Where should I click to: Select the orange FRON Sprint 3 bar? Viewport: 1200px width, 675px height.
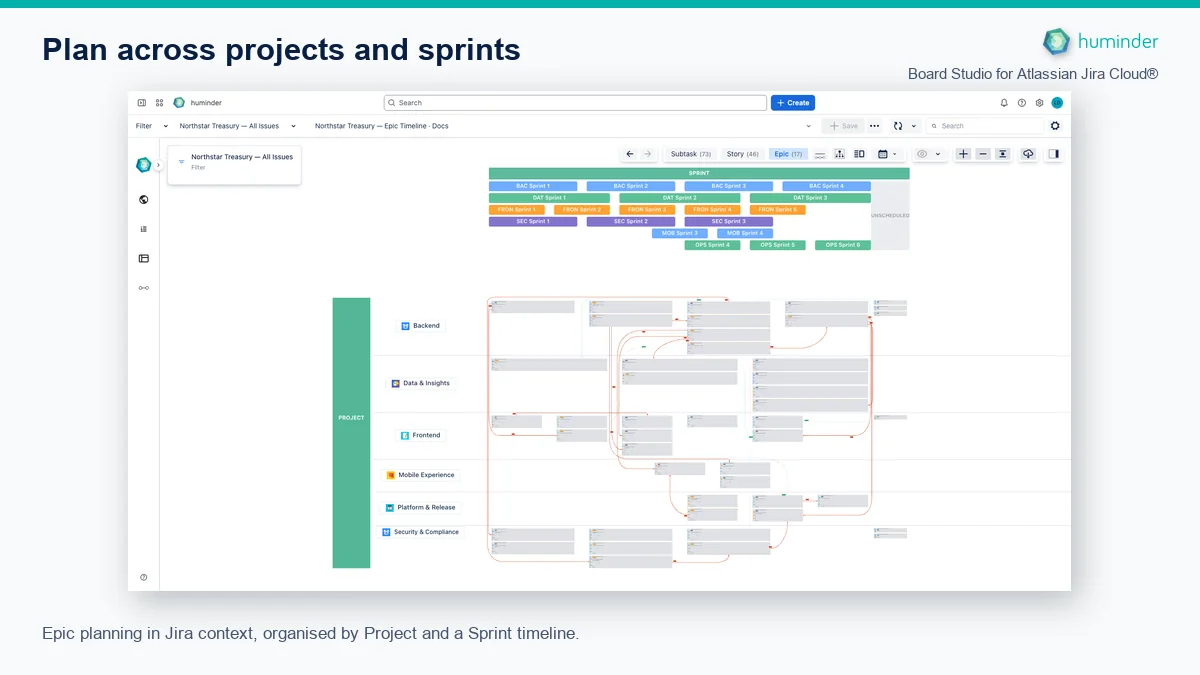(x=647, y=210)
